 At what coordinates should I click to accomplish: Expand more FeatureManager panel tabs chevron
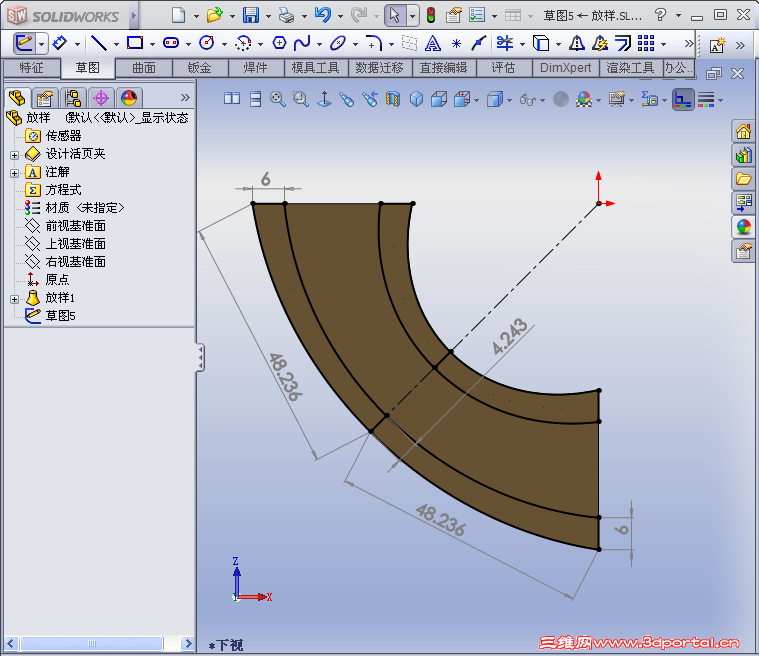185,98
